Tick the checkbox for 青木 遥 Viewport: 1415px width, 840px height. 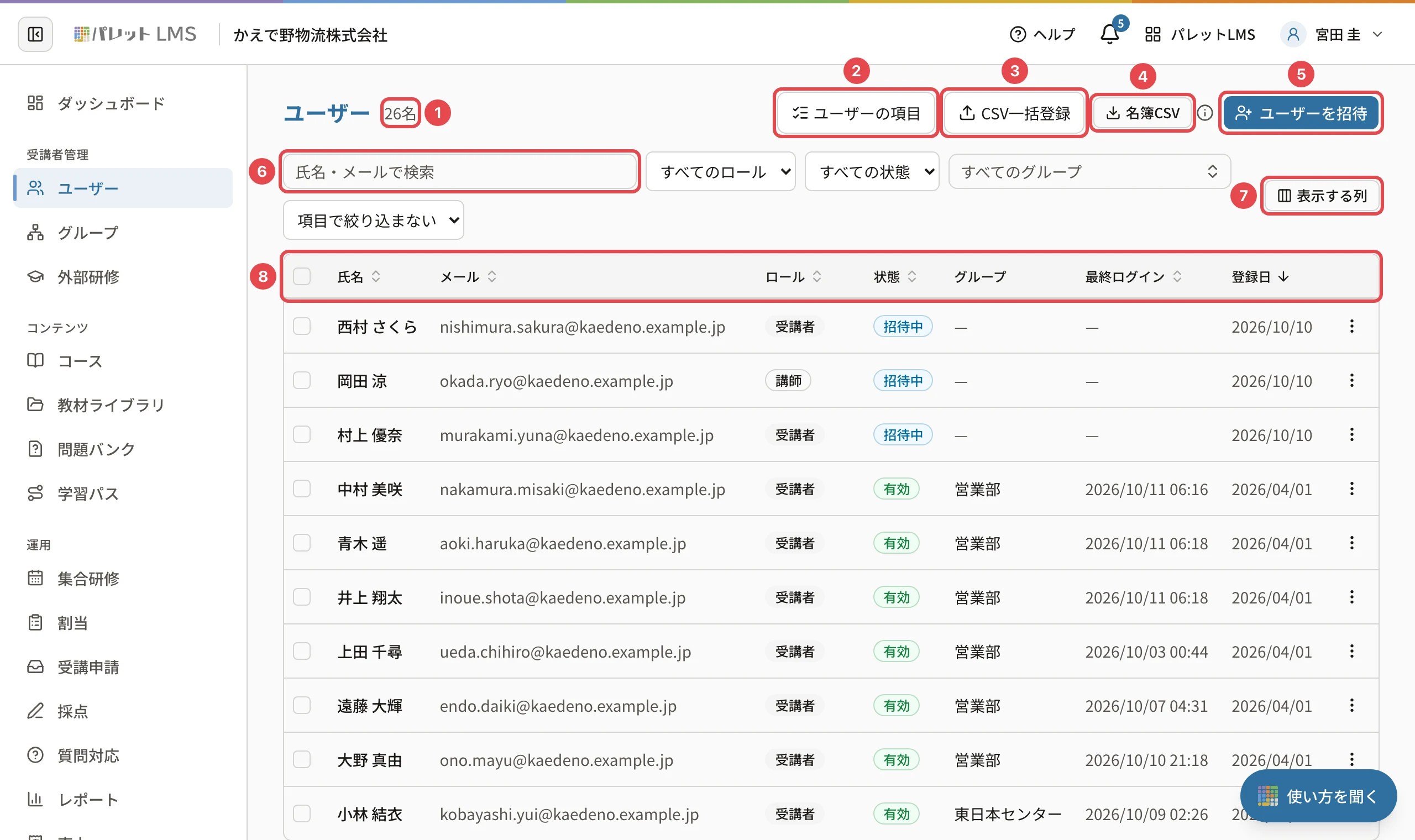tap(302, 543)
